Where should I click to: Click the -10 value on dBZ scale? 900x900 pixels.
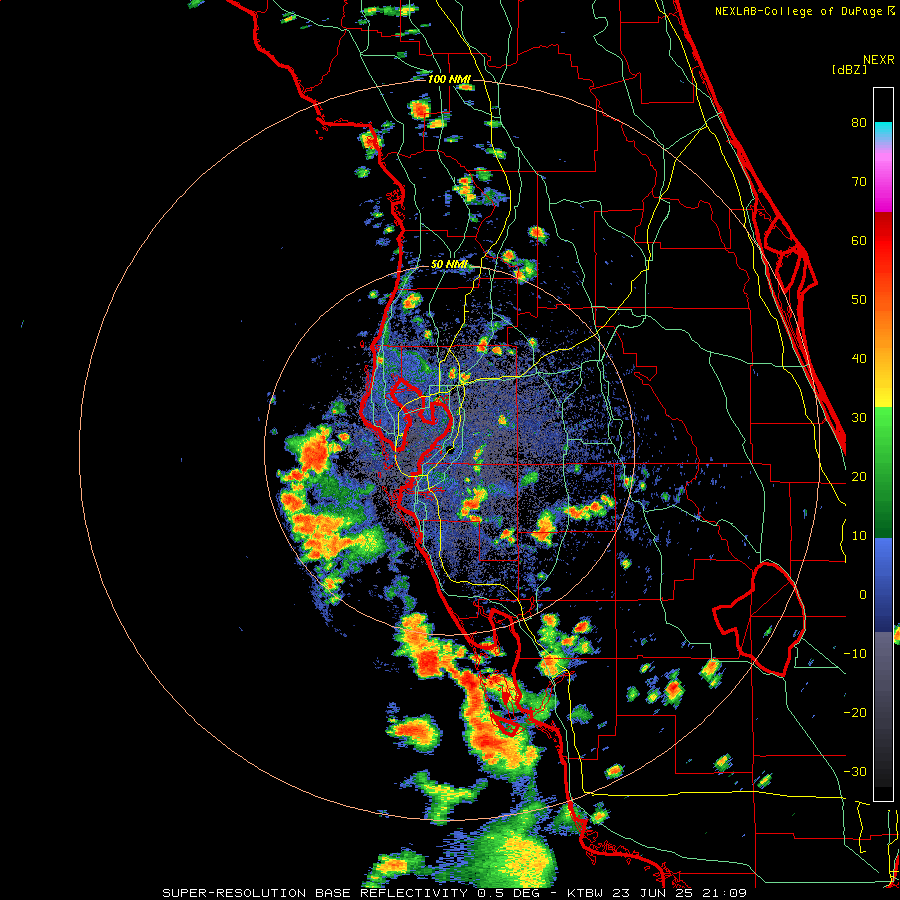(855, 654)
